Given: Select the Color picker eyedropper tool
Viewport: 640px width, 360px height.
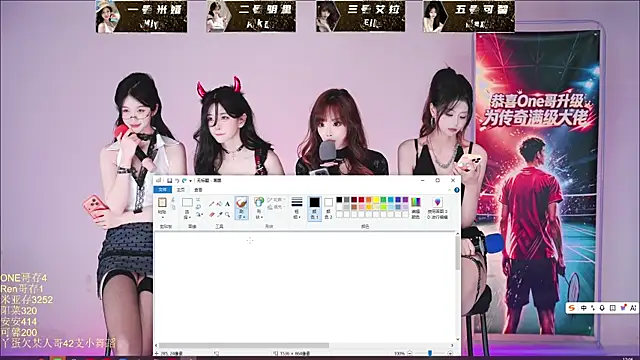Looking at the screenshot, I should tap(220, 215).
